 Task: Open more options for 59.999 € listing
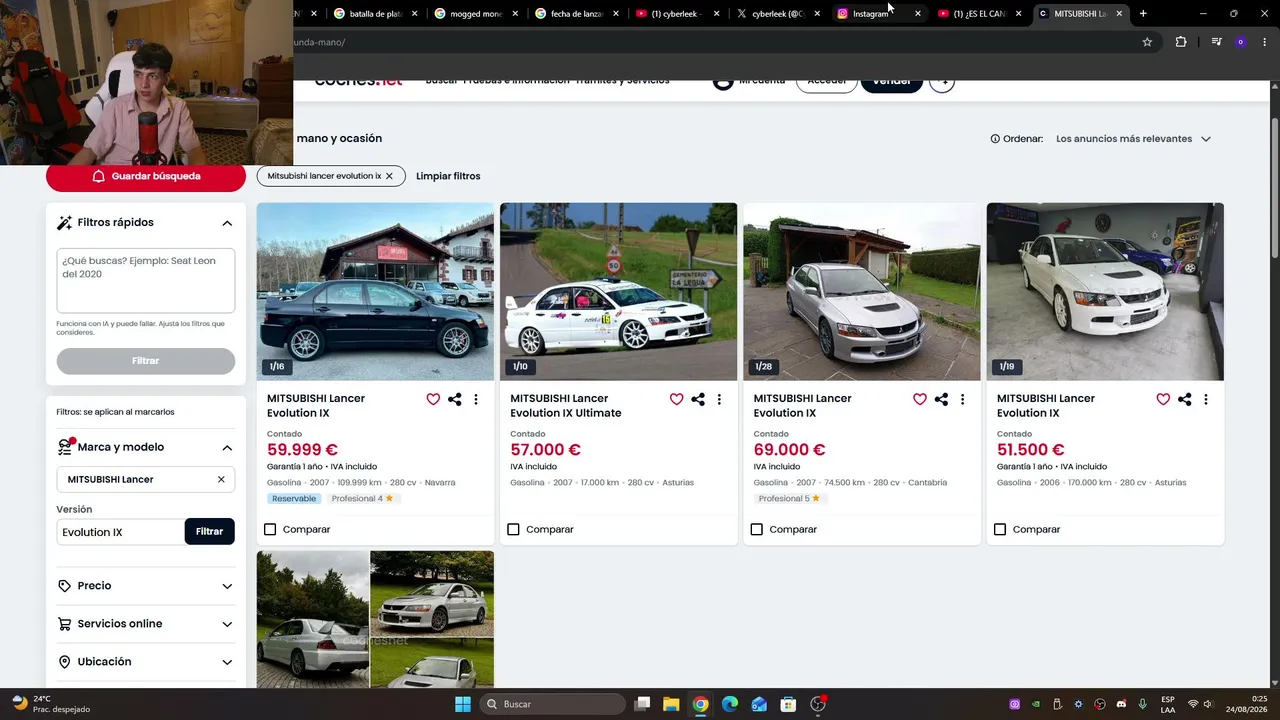[476, 399]
